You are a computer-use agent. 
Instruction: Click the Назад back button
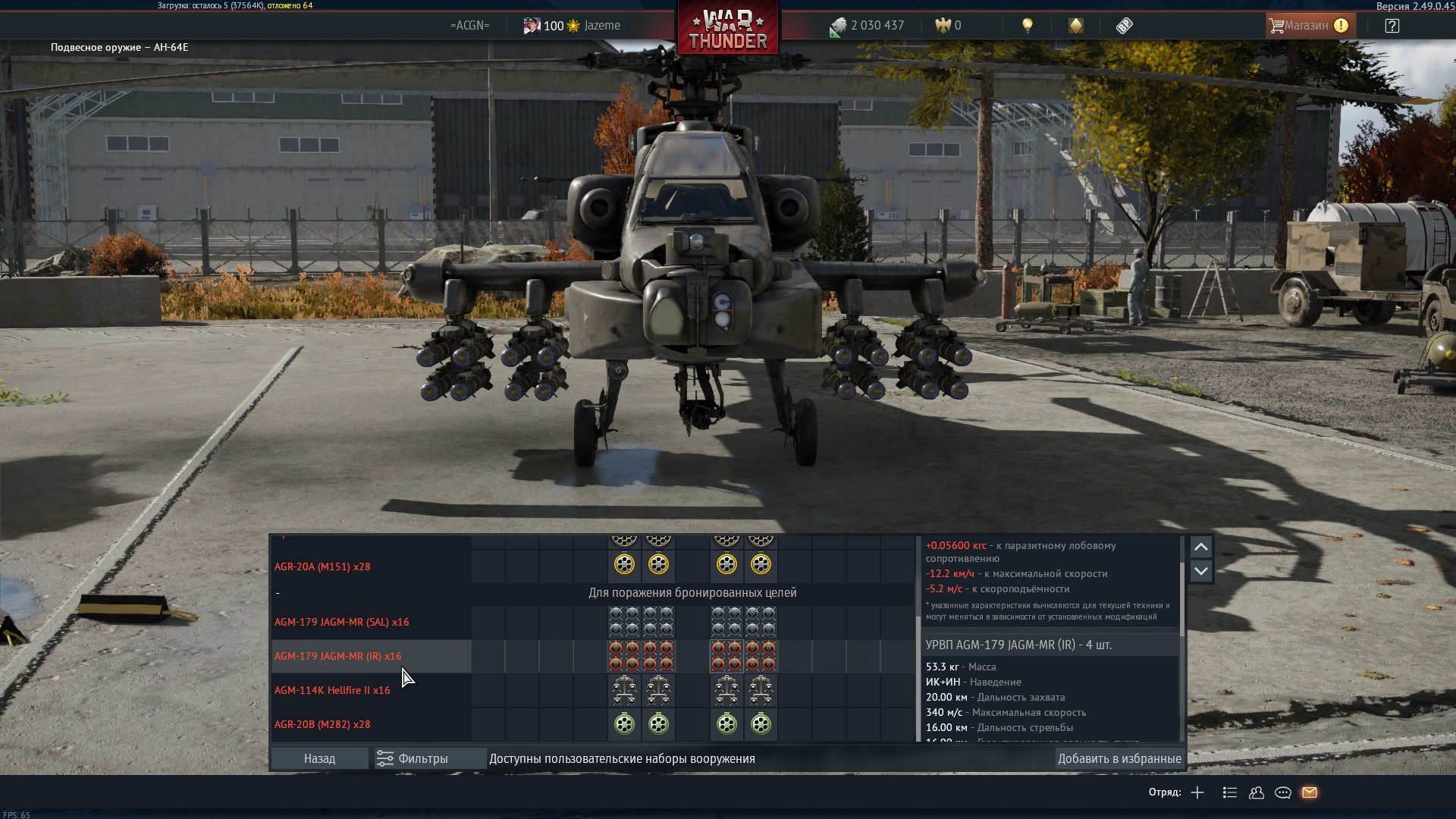pos(319,758)
